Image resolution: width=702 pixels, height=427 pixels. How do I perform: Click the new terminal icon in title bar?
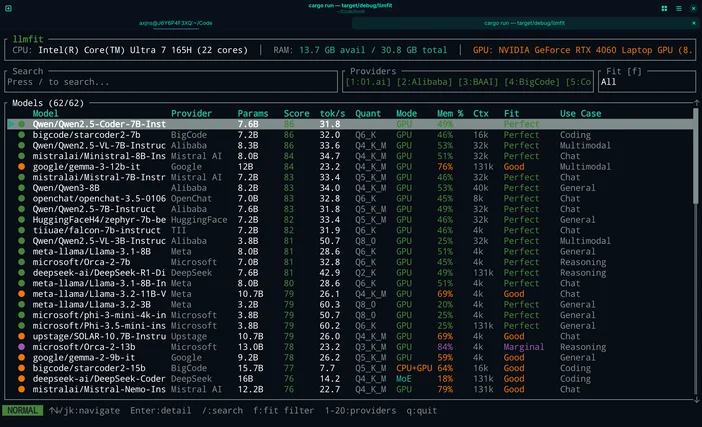(x=10, y=8)
